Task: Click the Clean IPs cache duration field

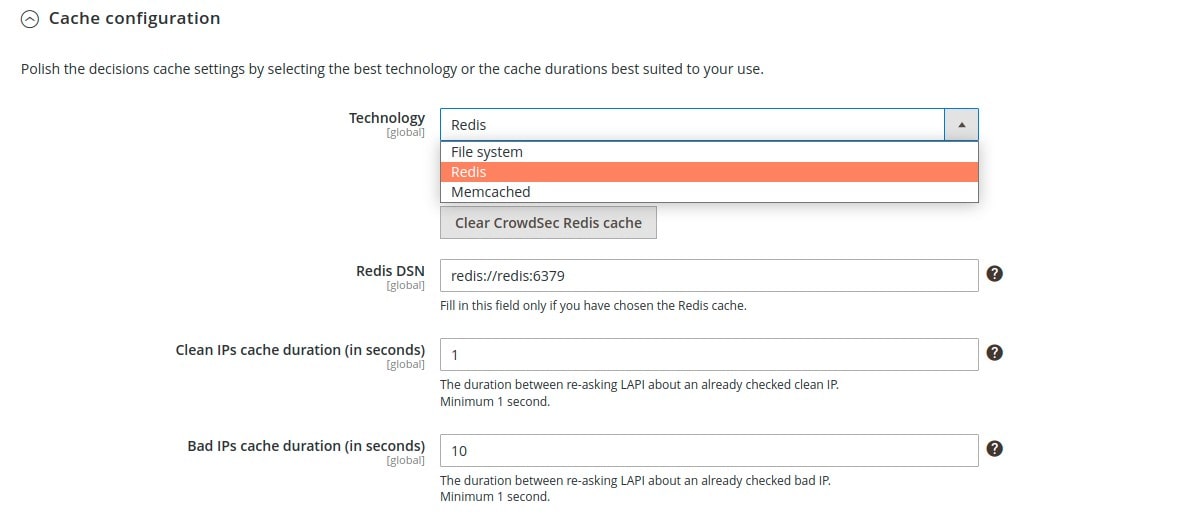Action: (709, 354)
